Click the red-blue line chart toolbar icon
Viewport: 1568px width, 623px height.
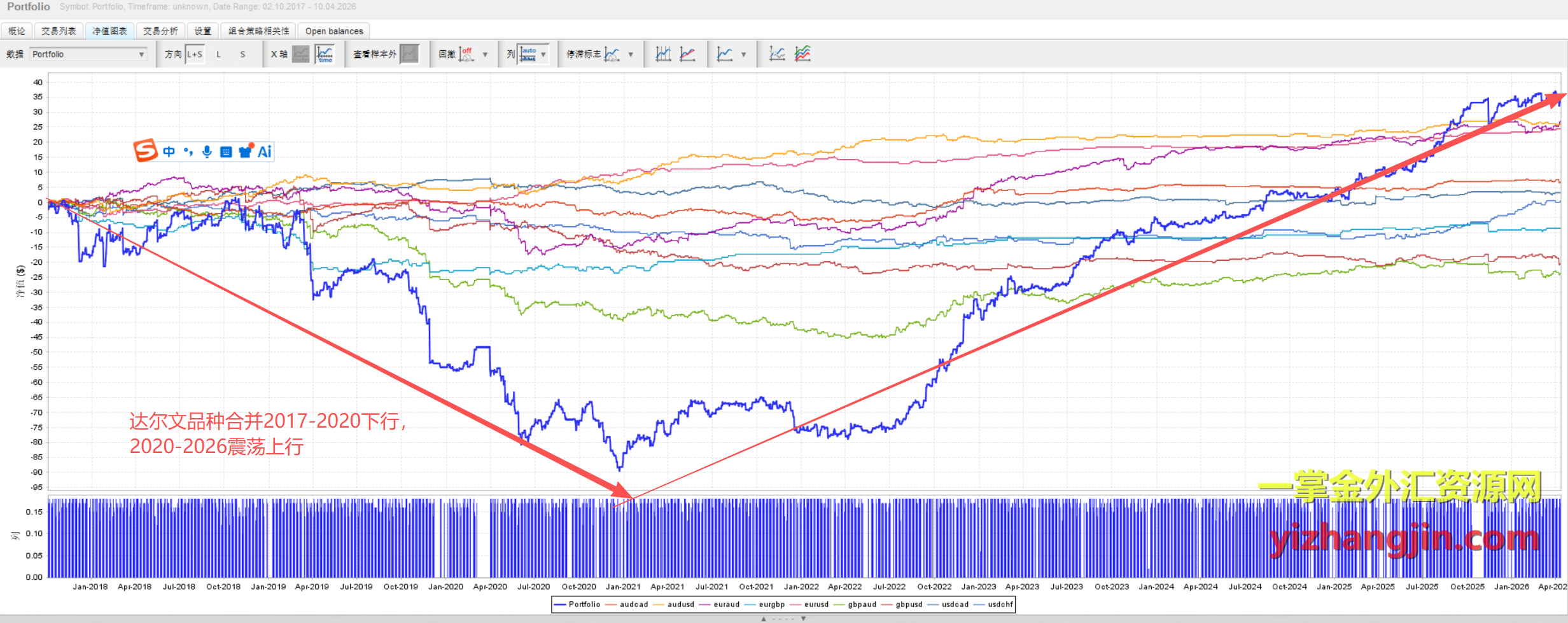pos(687,54)
